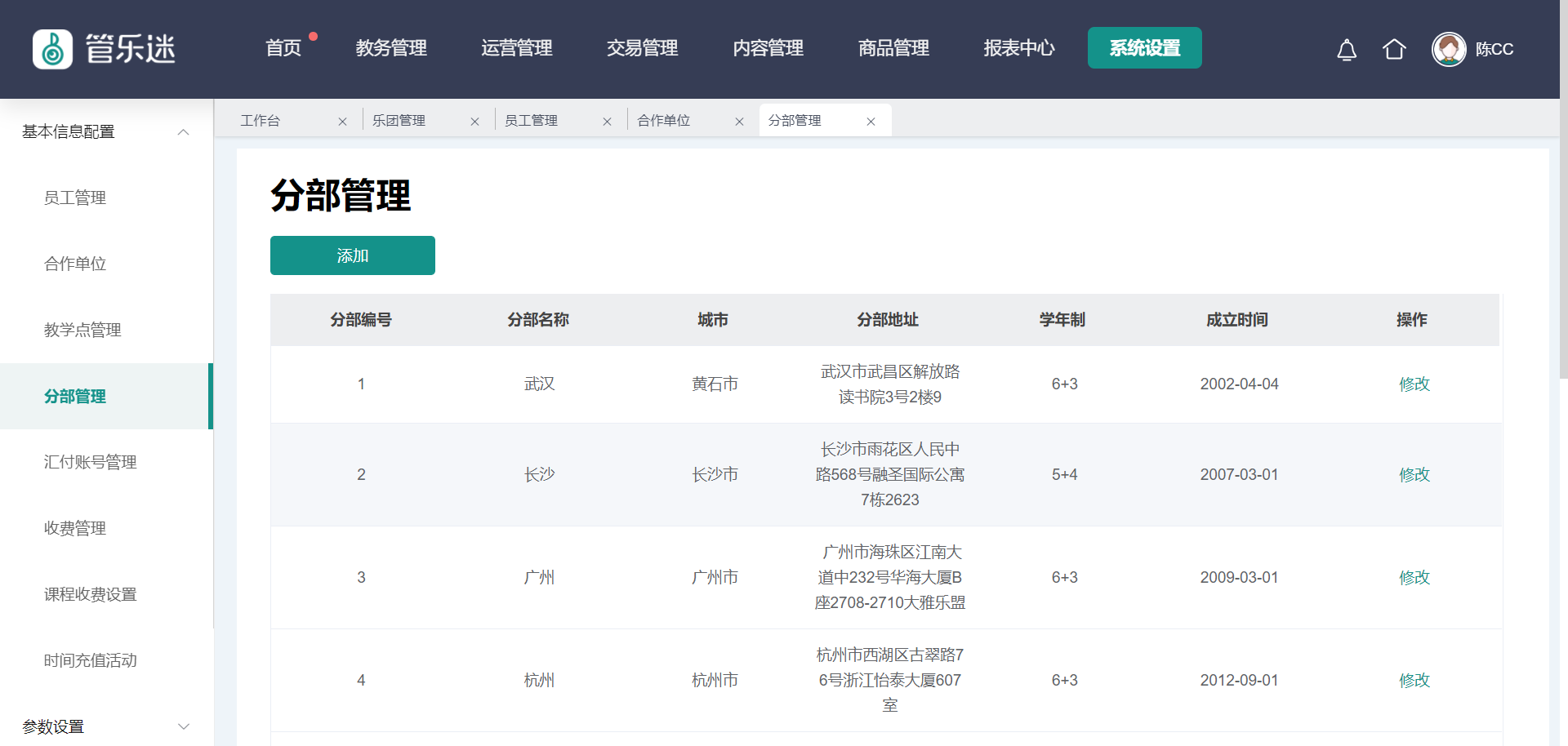Open 课程收费设置 in the sidebar

coord(90,595)
